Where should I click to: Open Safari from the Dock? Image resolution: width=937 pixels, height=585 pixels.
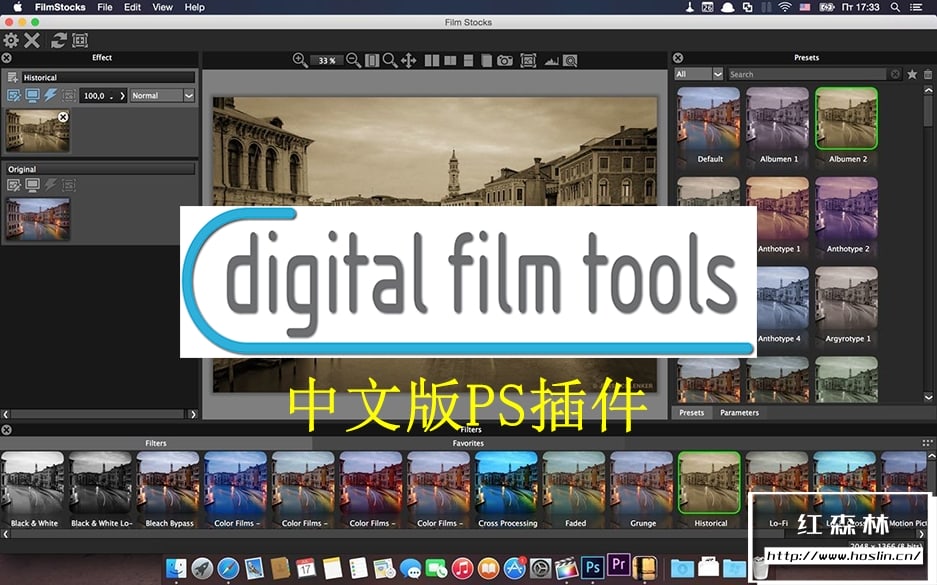pyautogui.click(x=228, y=568)
